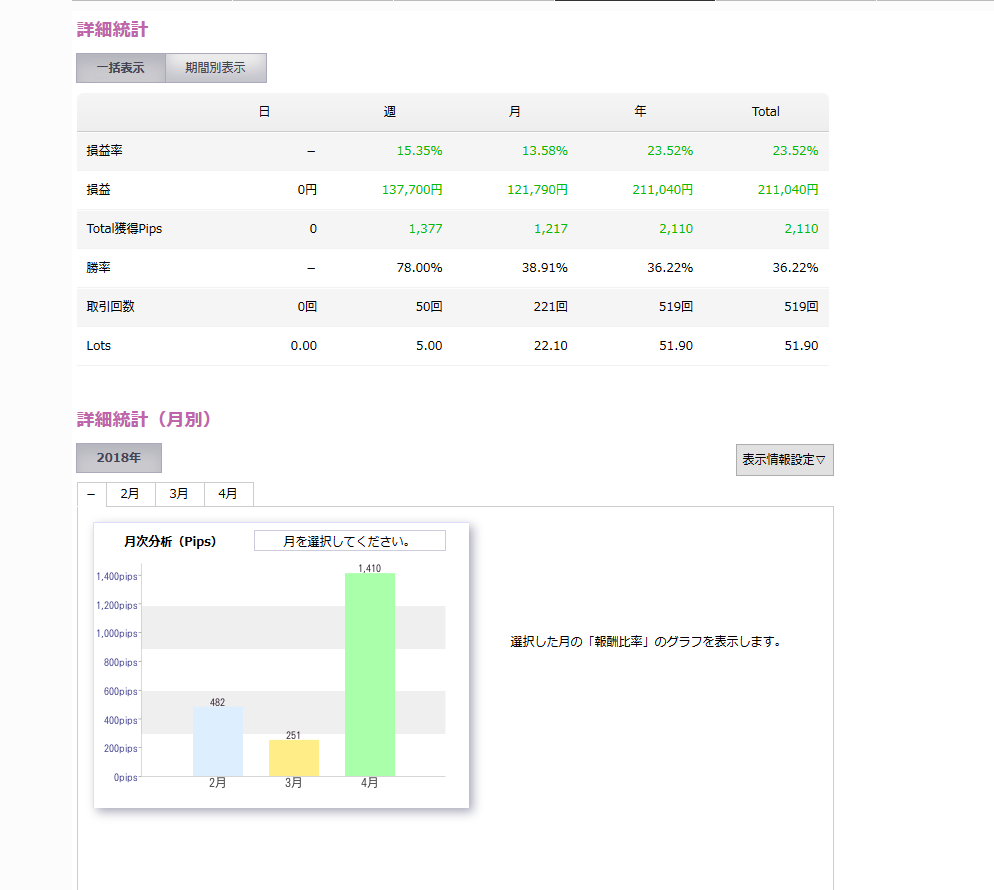Click the 損益率 row label
Screen dimensions: 994x890
(x=105, y=151)
